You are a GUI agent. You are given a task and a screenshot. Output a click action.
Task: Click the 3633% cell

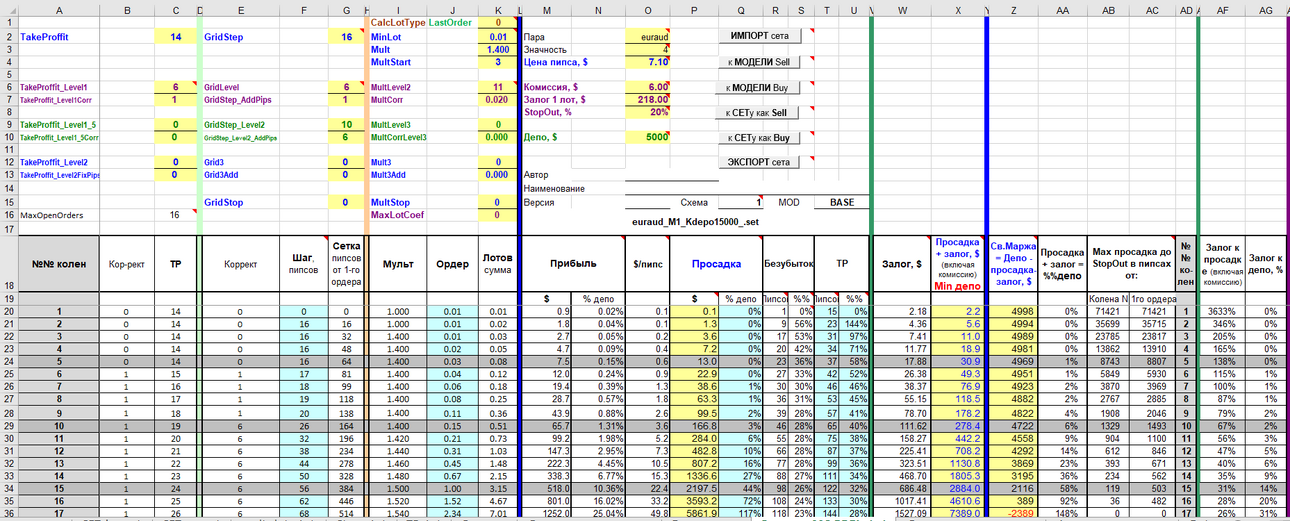[x=1221, y=312]
